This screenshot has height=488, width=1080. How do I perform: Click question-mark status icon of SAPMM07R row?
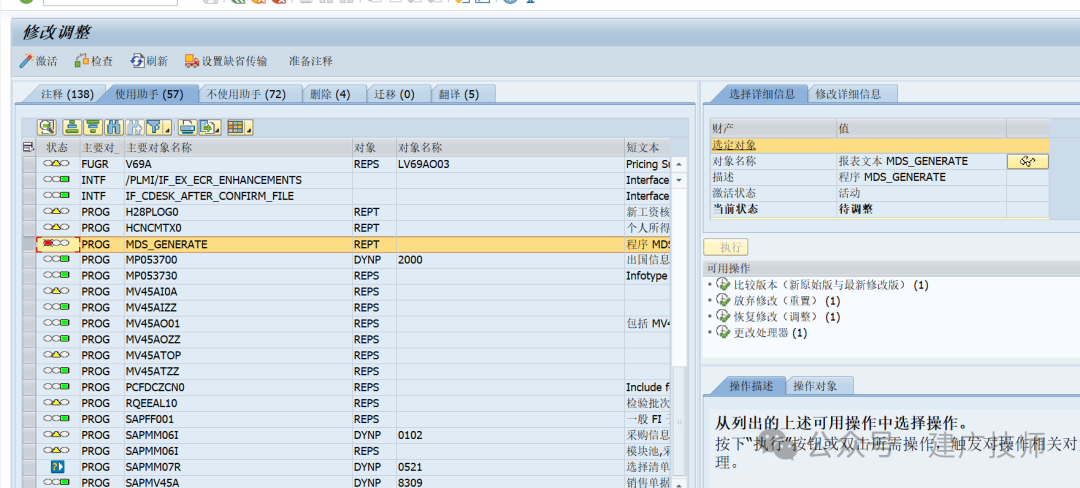pyautogui.click(x=56, y=467)
